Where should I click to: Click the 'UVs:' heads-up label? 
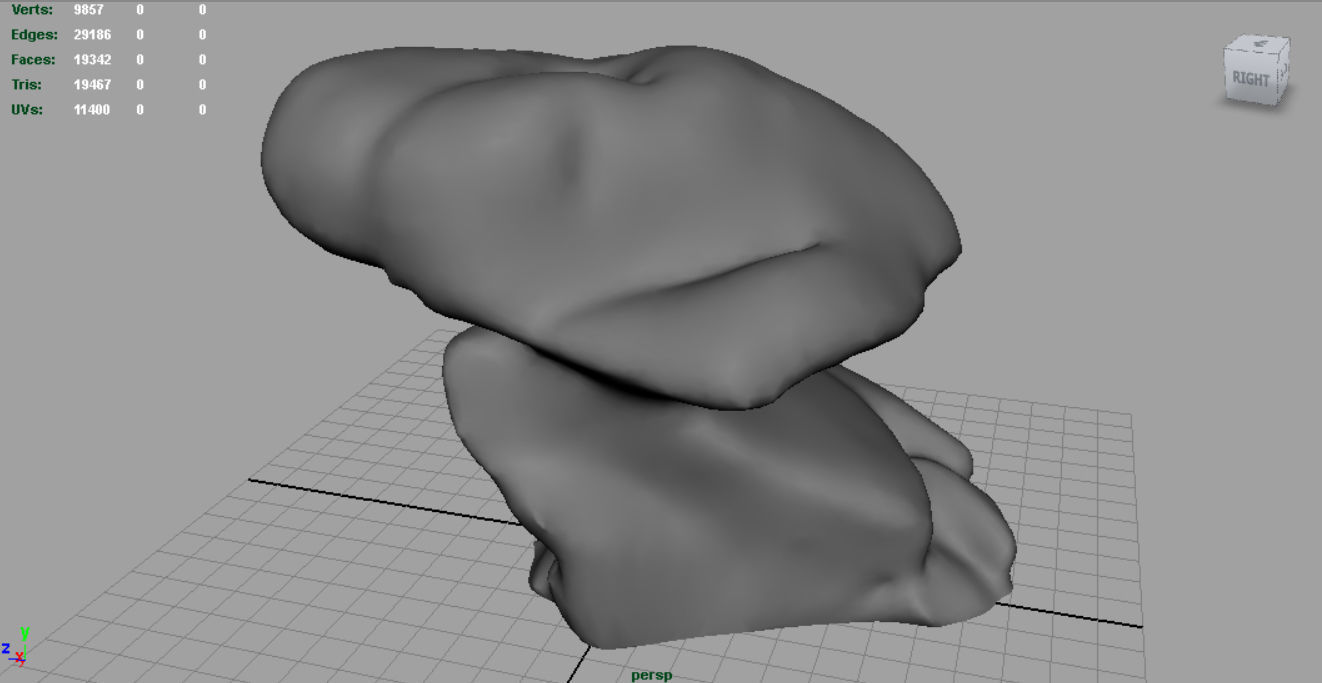coord(26,110)
